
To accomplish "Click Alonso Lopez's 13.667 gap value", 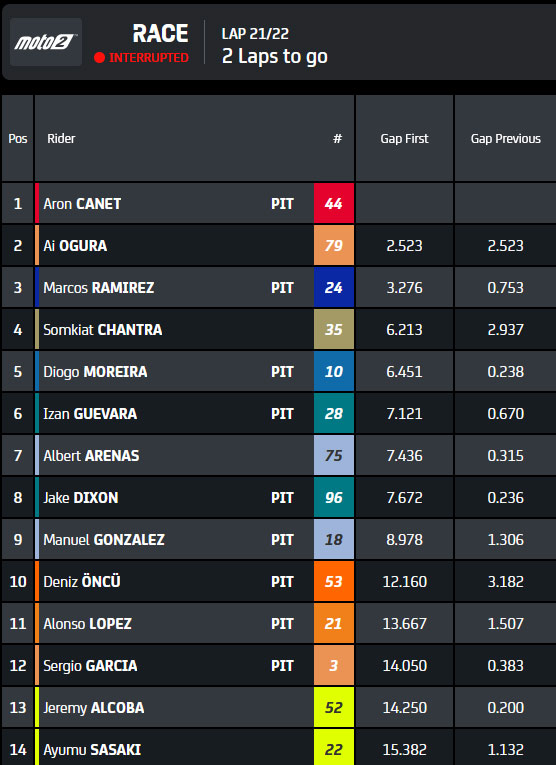I will click(x=405, y=624).
